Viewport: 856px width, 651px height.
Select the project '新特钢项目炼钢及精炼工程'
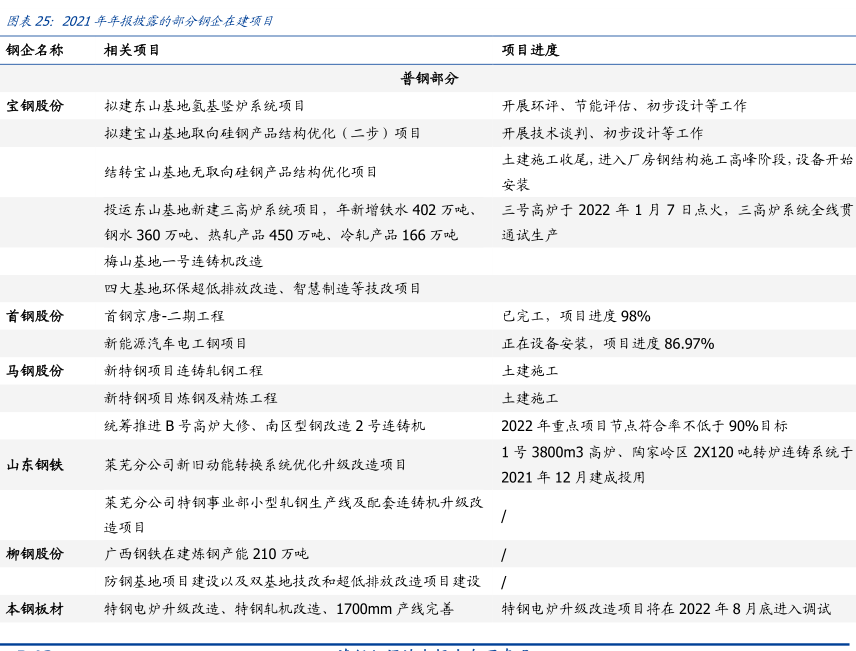191,398
